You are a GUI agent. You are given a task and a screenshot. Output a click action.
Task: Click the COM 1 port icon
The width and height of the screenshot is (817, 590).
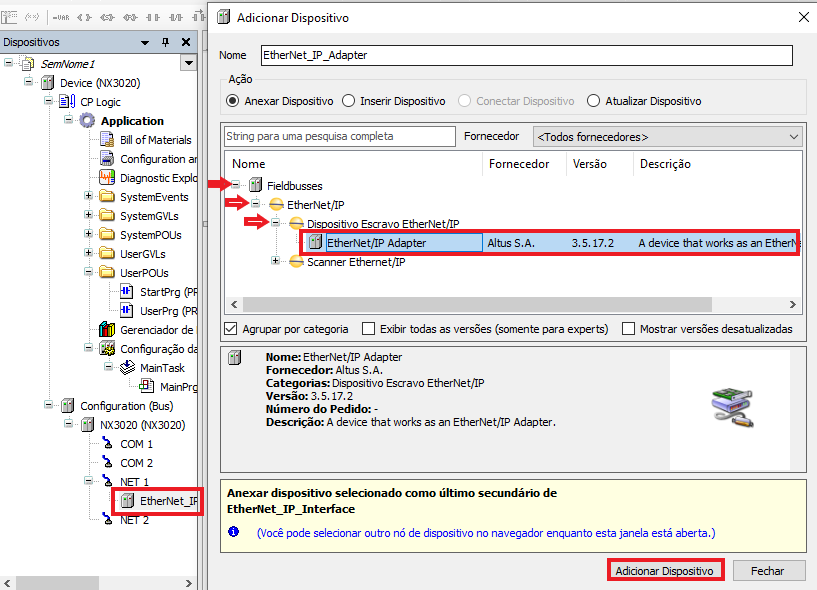107,444
